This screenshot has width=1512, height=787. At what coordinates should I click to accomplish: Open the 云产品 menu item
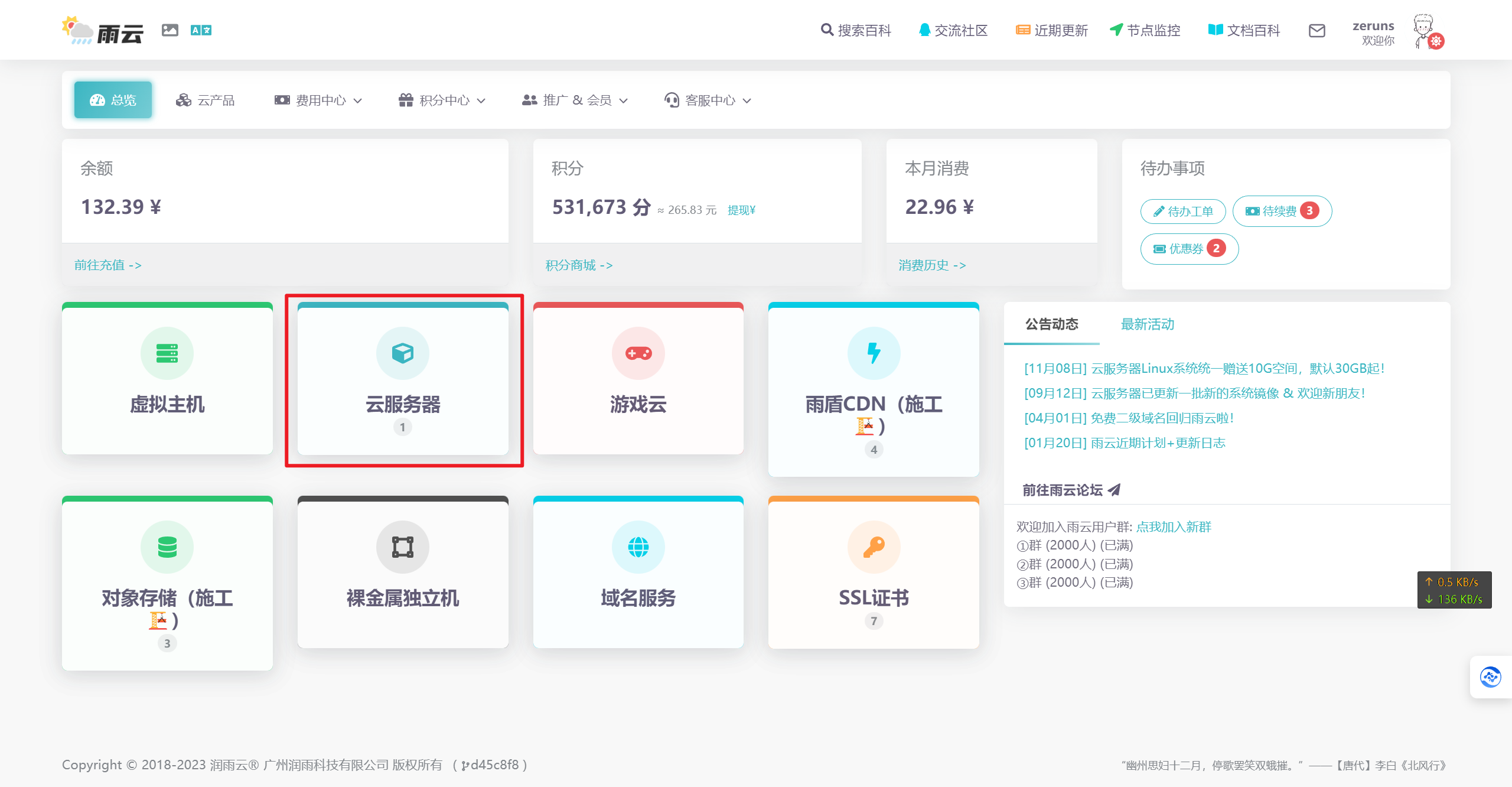click(x=205, y=100)
